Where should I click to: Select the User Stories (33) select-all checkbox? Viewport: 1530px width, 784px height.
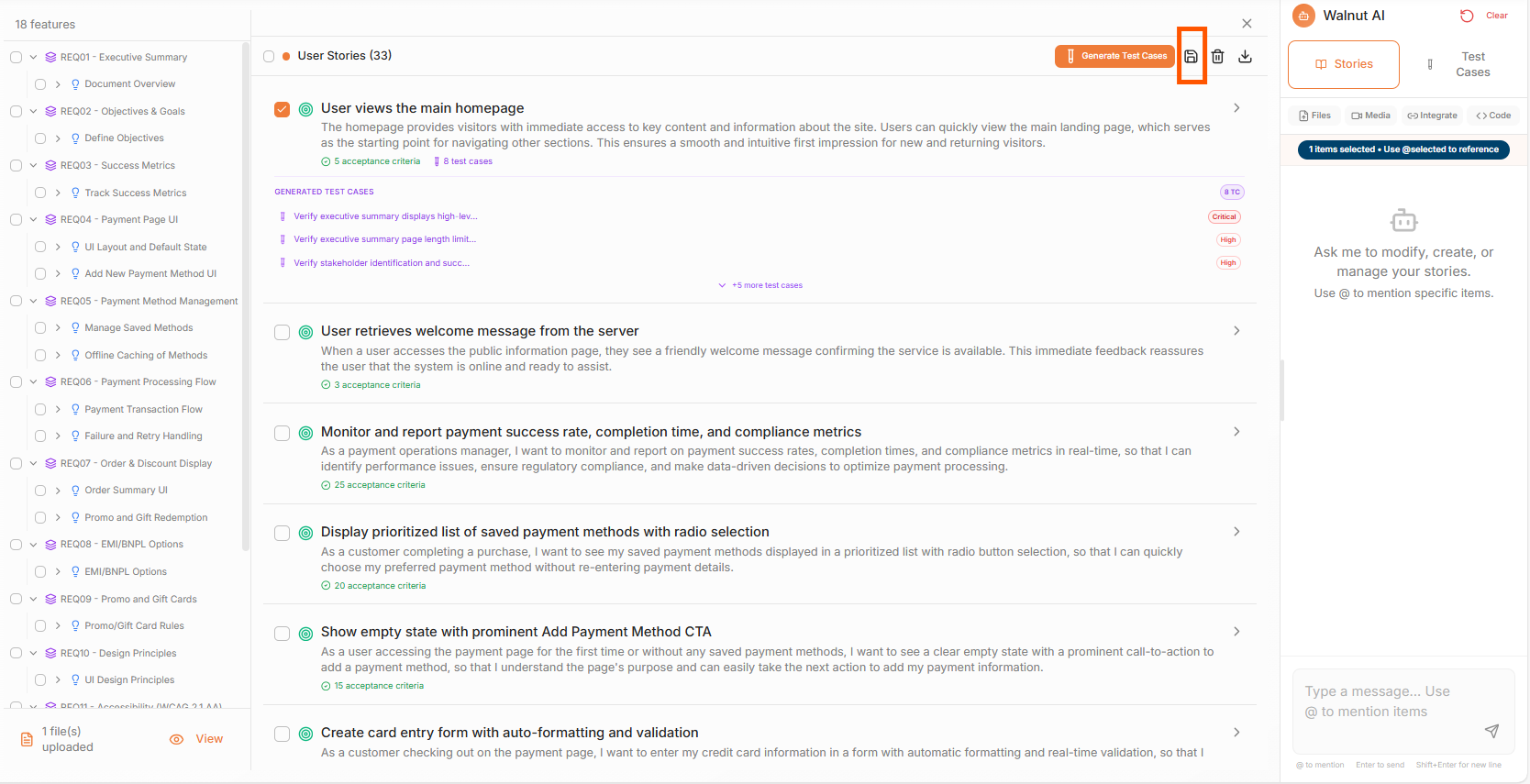pos(269,56)
